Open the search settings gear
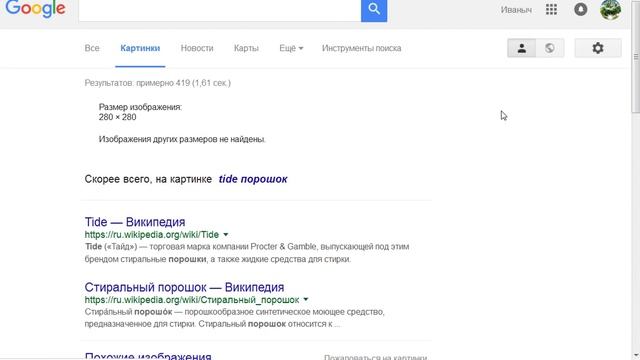Screen dimensions: 640x360 pyautogui.click(x=598, y=48)
